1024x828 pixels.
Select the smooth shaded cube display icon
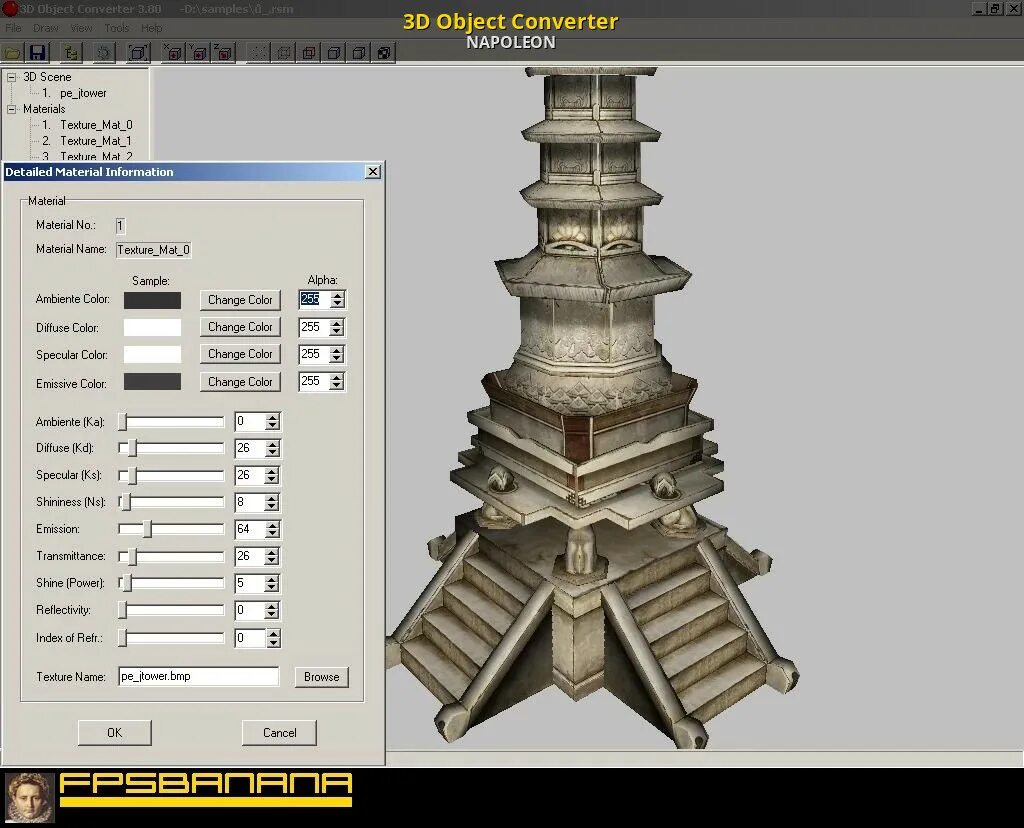tap(359, 53)
